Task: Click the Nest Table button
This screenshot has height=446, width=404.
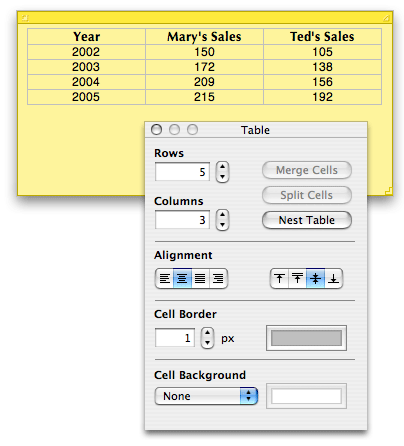Action: coord(307,220)
